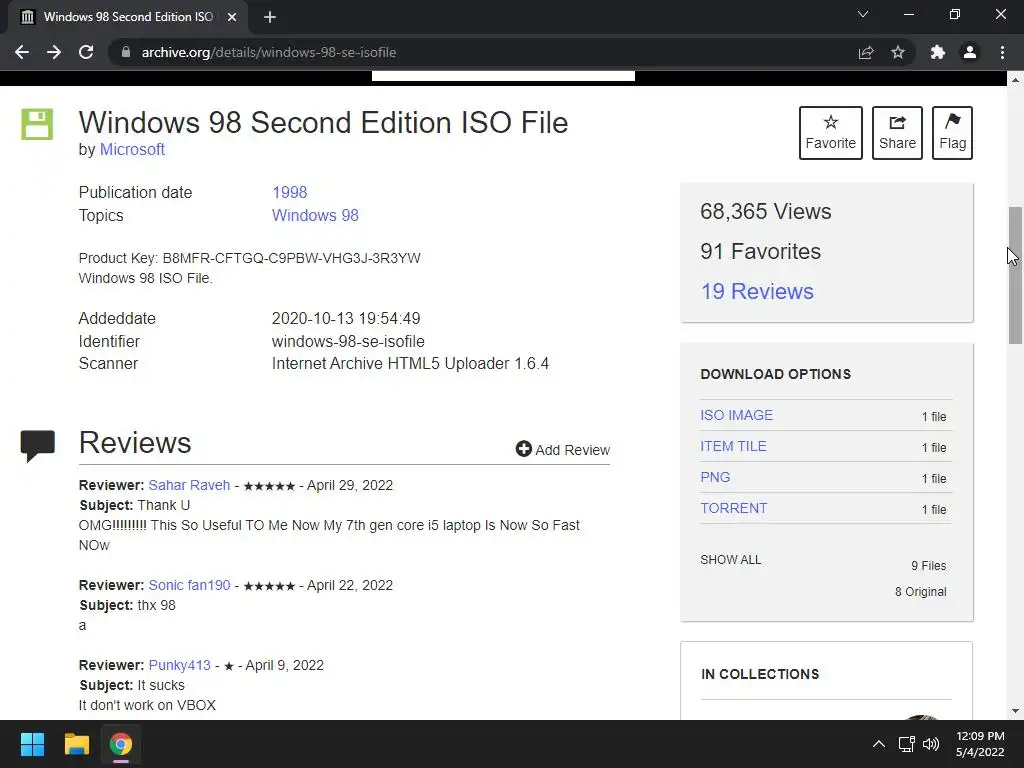This screenshot has width=1024, height=768.
Task: Open the Windows Start menu
Action: [x=32, y=744]
